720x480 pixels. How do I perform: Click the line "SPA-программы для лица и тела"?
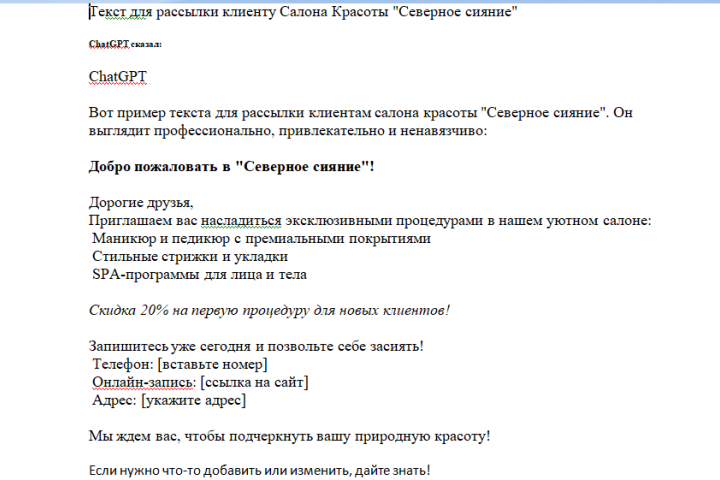[199, 274]
